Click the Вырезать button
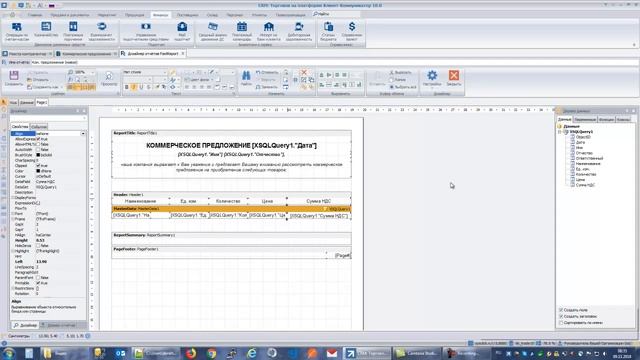Screen dimensions: 640x360 pyautogui.click(x=400, y=72)
